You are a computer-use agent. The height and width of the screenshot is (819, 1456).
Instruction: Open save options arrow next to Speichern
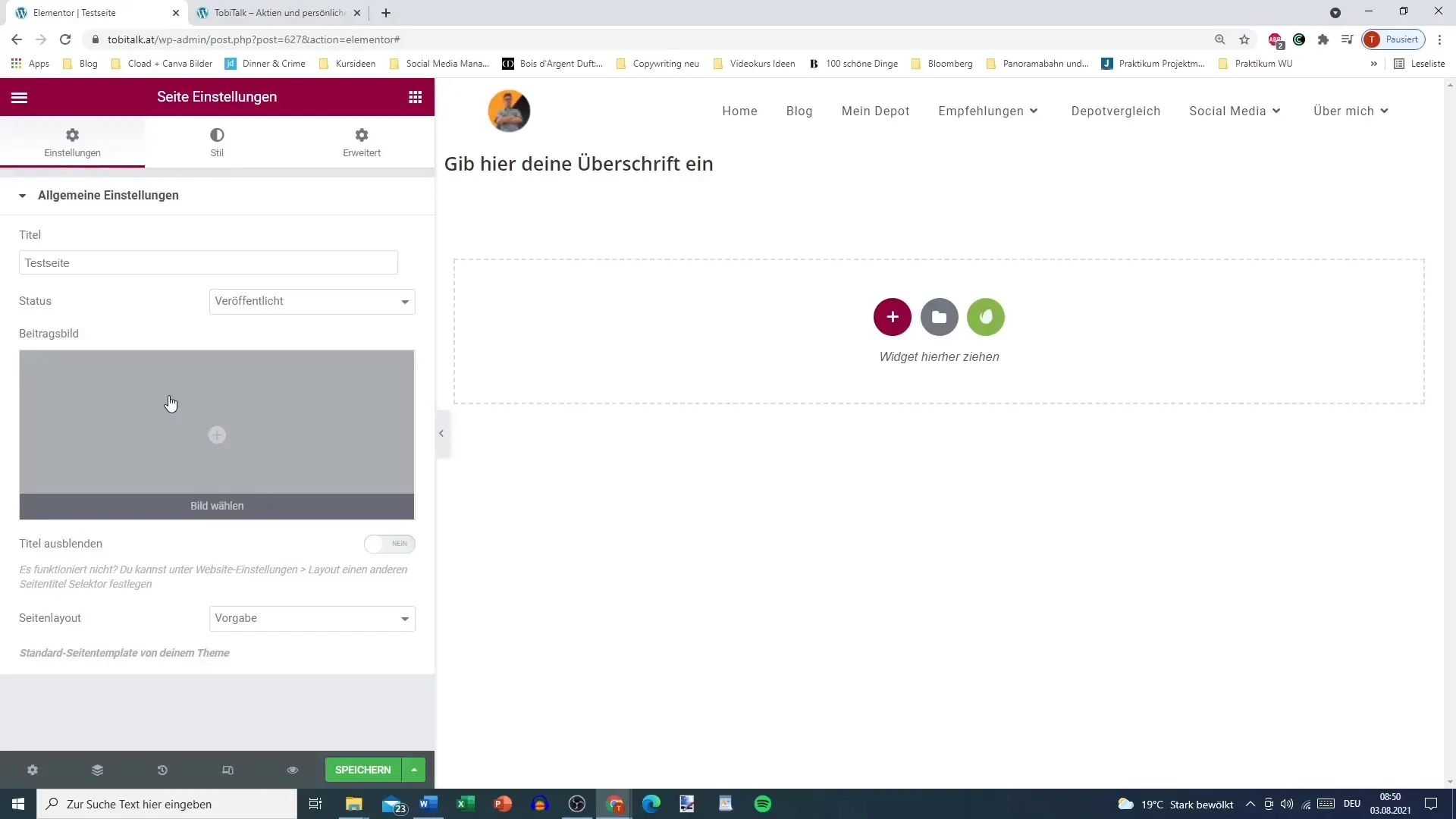click(414, 770)
